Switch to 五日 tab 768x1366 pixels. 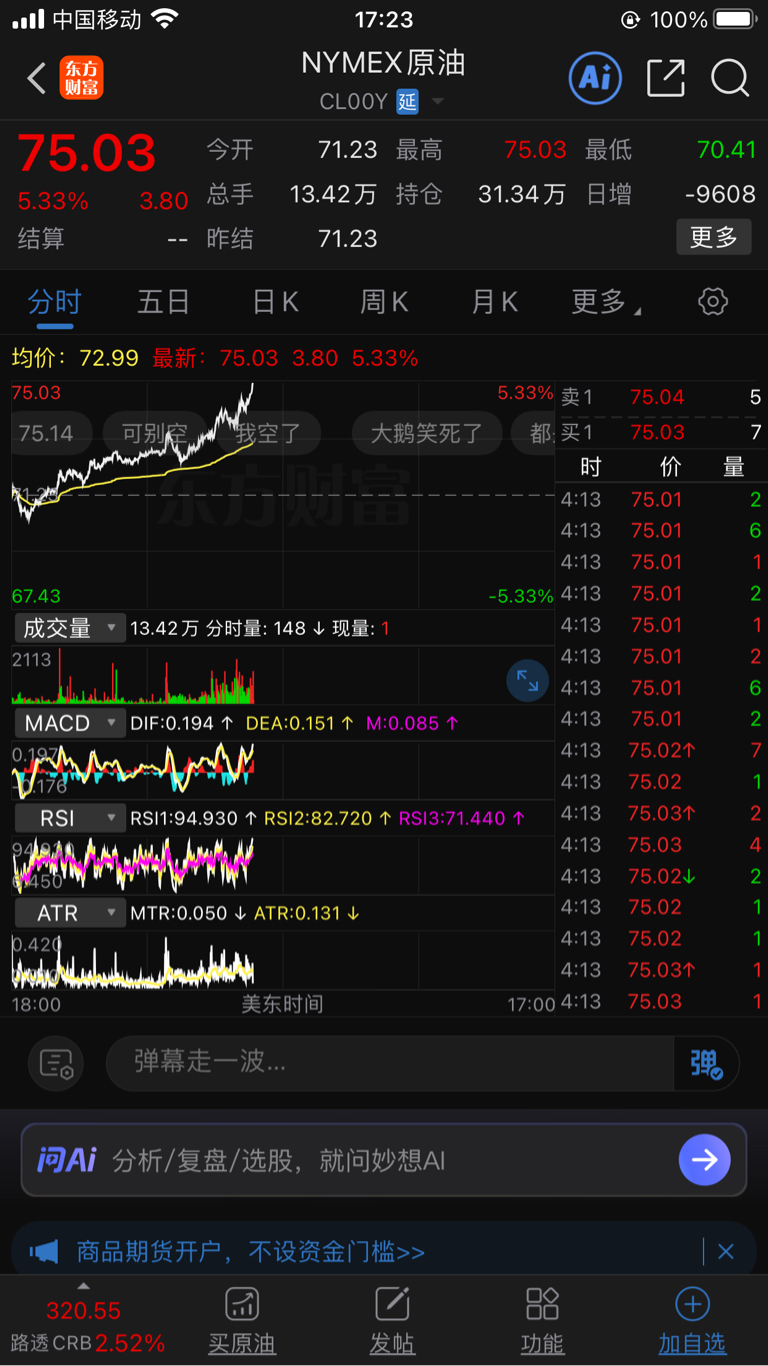click(164, 301)
